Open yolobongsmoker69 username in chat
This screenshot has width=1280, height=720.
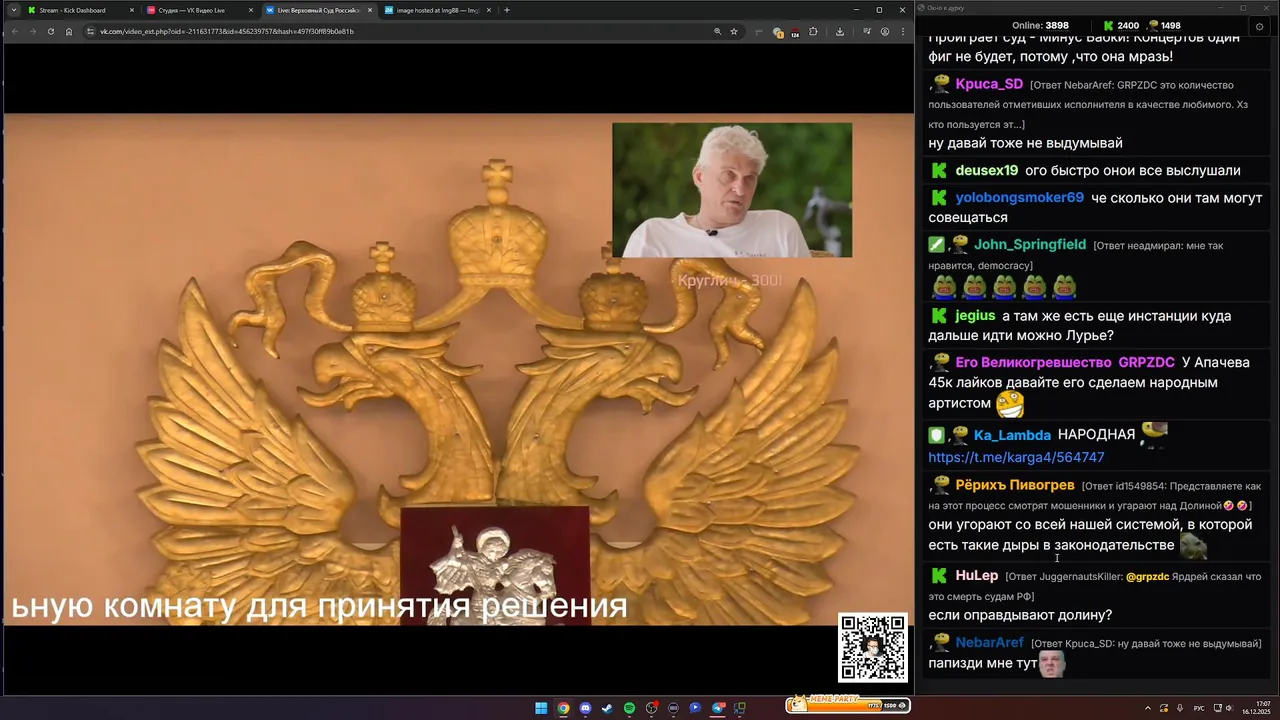(x=1019, y=198)
